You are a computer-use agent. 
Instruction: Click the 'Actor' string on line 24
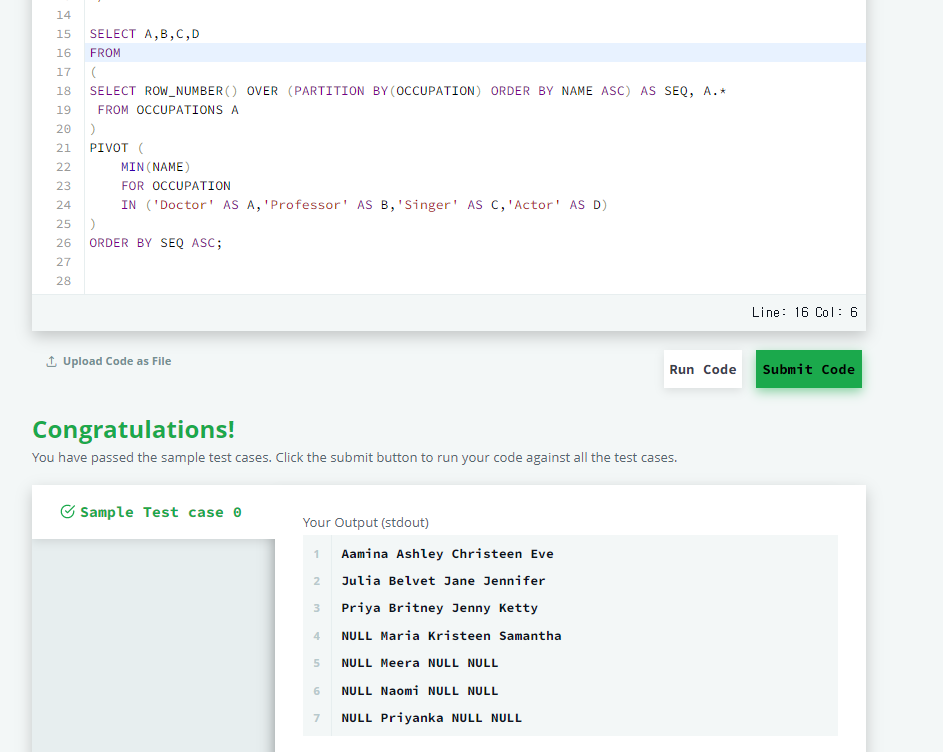[x=534, y=205]
